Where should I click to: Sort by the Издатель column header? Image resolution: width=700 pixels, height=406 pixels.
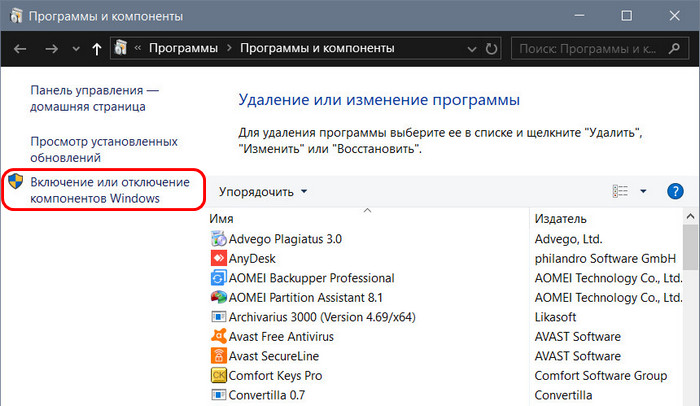560,218
